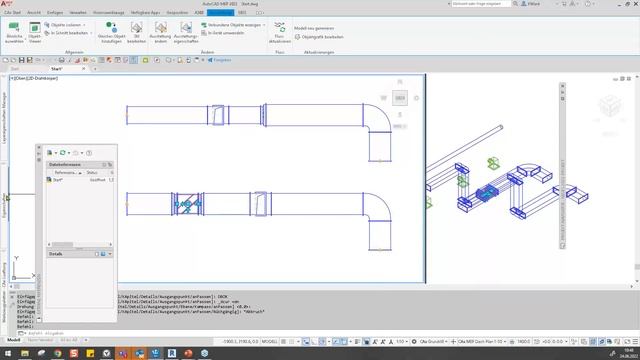Click the viewport label [Oben][2D-Drahtkörper]
Image resolution: width=640 pixels, height=360 pixels.
point(34,78)
